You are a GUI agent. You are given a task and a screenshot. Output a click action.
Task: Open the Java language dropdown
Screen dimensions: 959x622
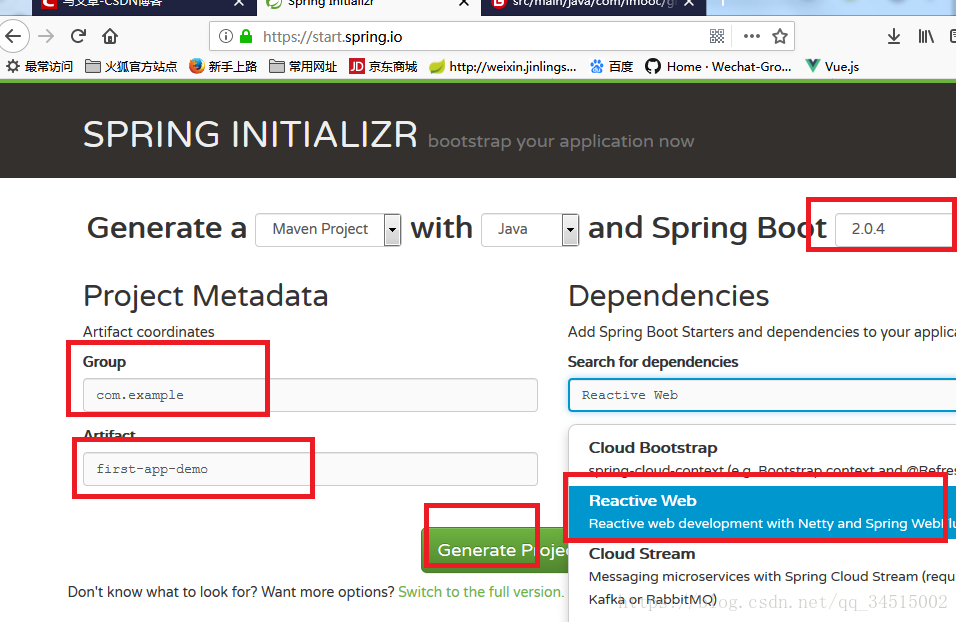click(530, 229)
